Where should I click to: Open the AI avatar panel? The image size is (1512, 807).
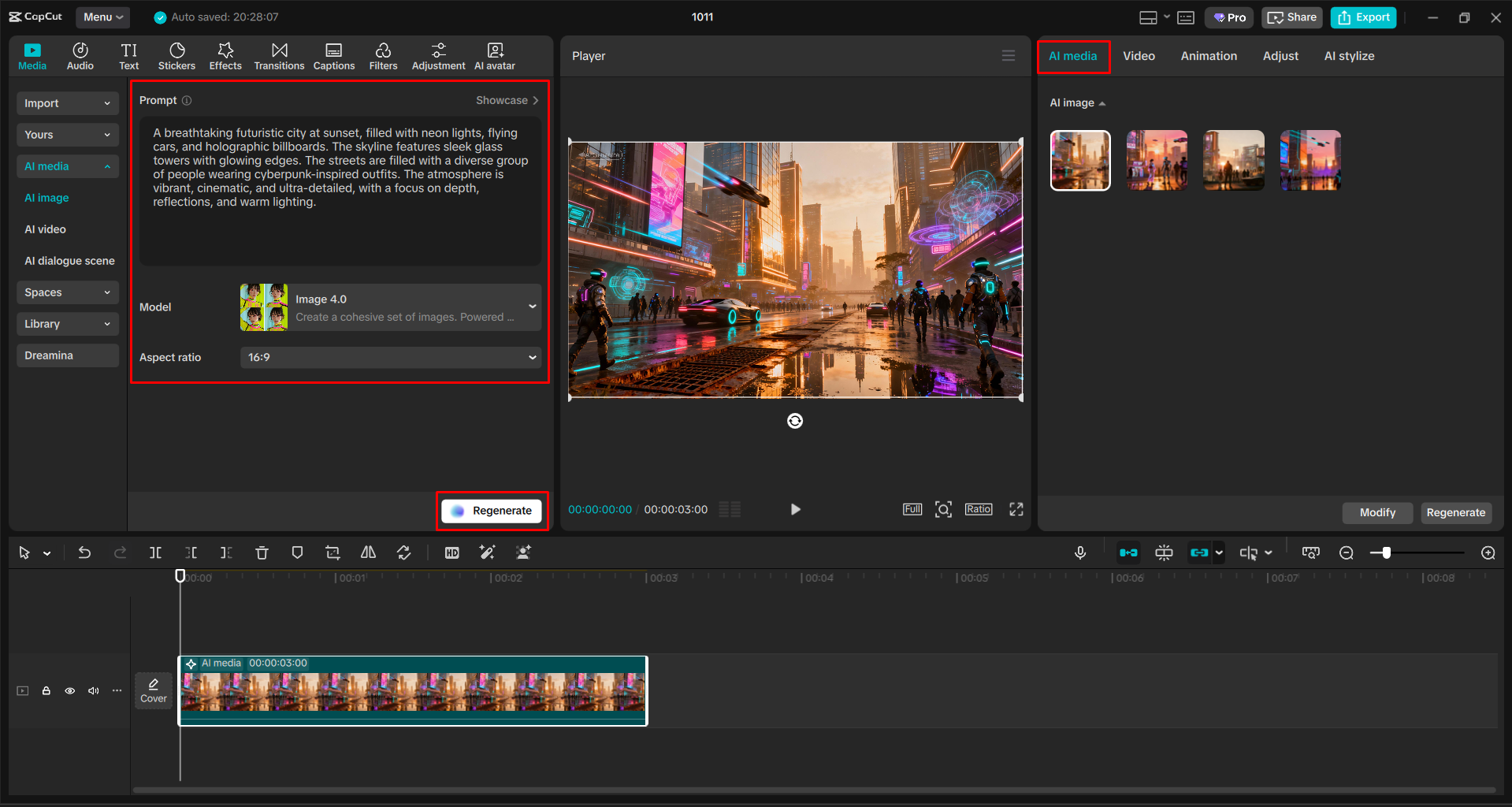tap(495, 55)
